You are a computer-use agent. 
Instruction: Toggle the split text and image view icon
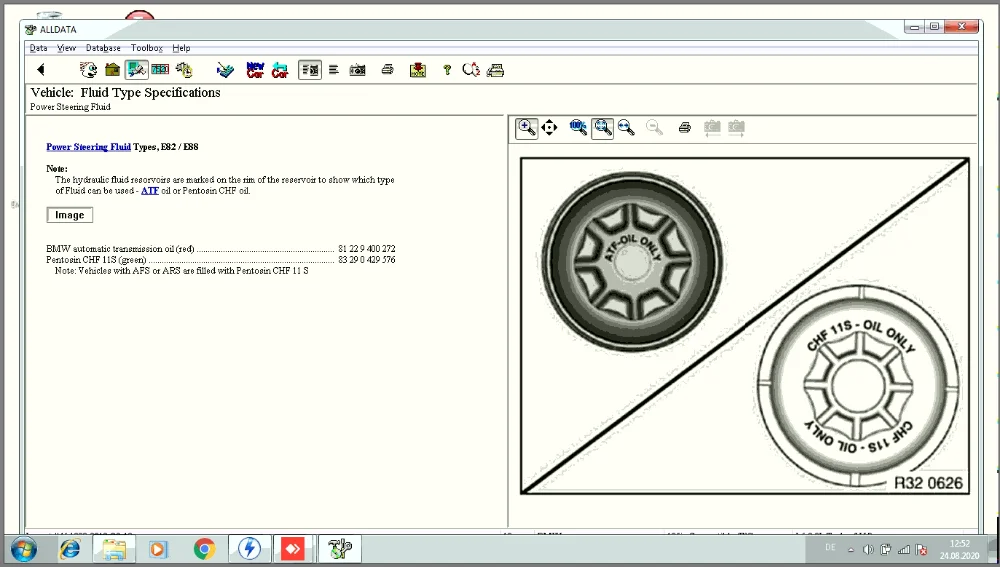click(310, 70)
